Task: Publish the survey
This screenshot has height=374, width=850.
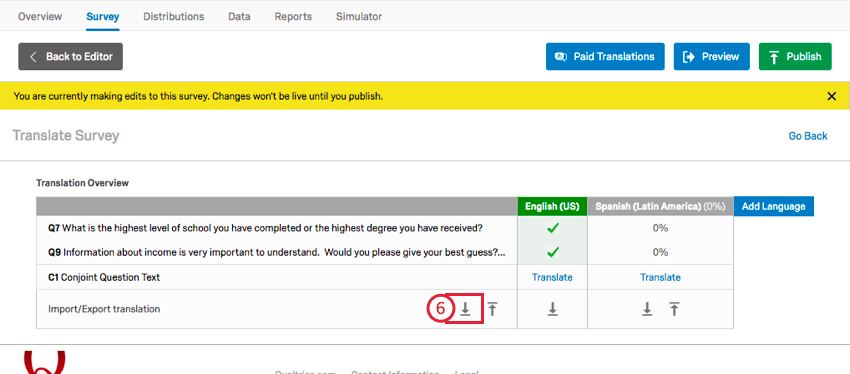Action: coord(795,56)
